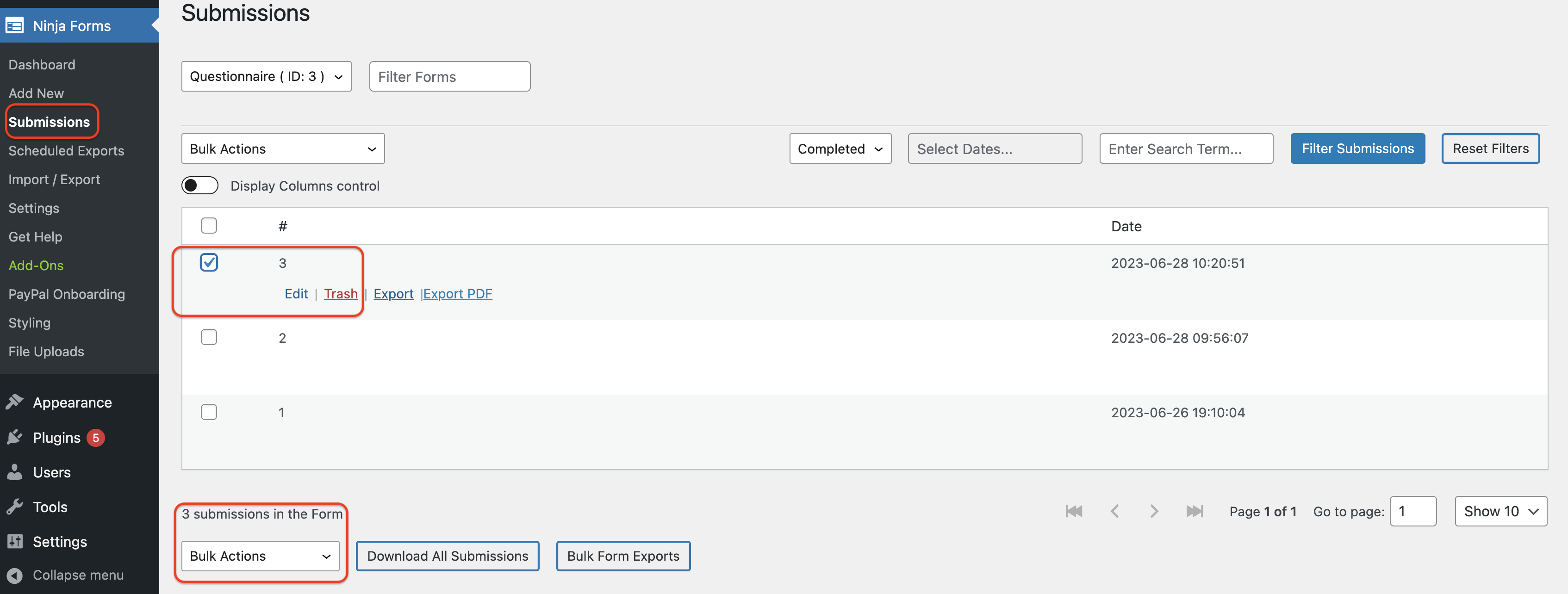Click the Enter Search Term field
The width and height of the screenshot is (1568, 594).
(x=1186, y=148)
